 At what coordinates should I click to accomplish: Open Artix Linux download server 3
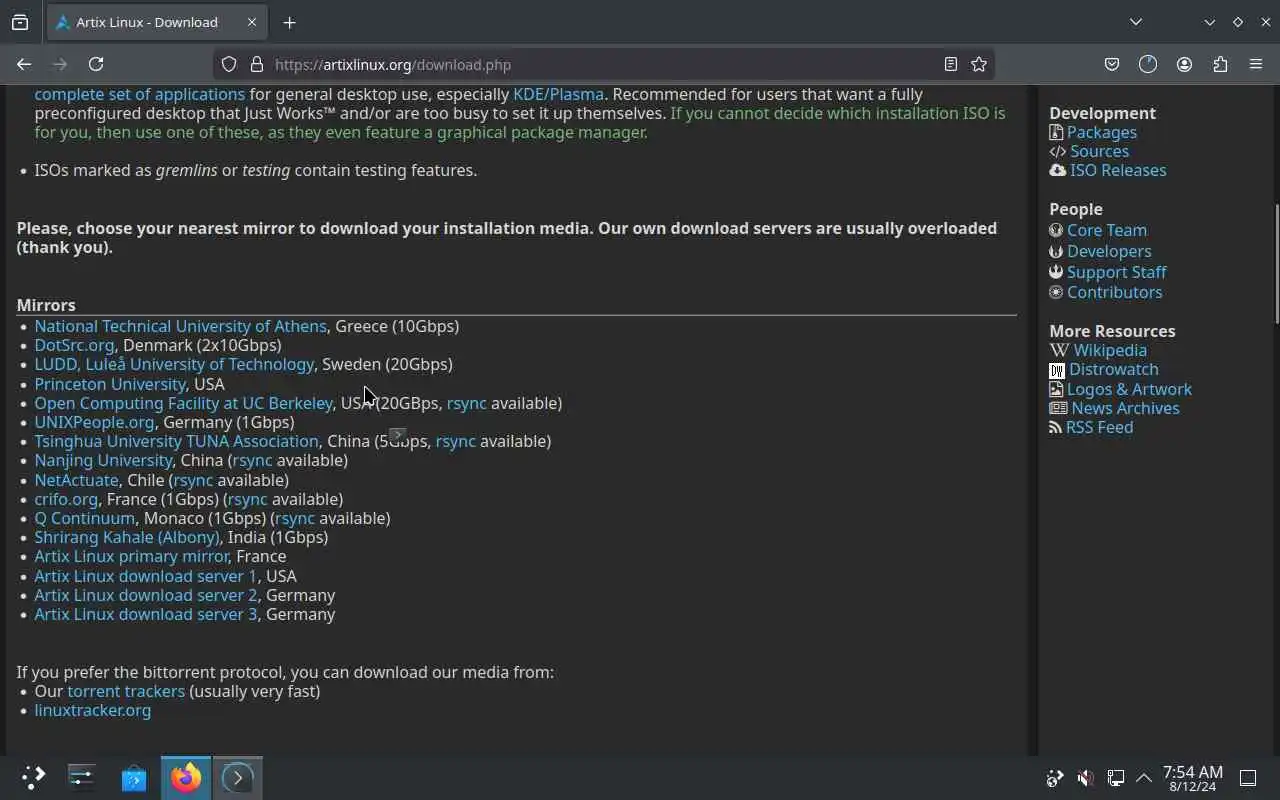pyautogui.click(x=145, y=614)
